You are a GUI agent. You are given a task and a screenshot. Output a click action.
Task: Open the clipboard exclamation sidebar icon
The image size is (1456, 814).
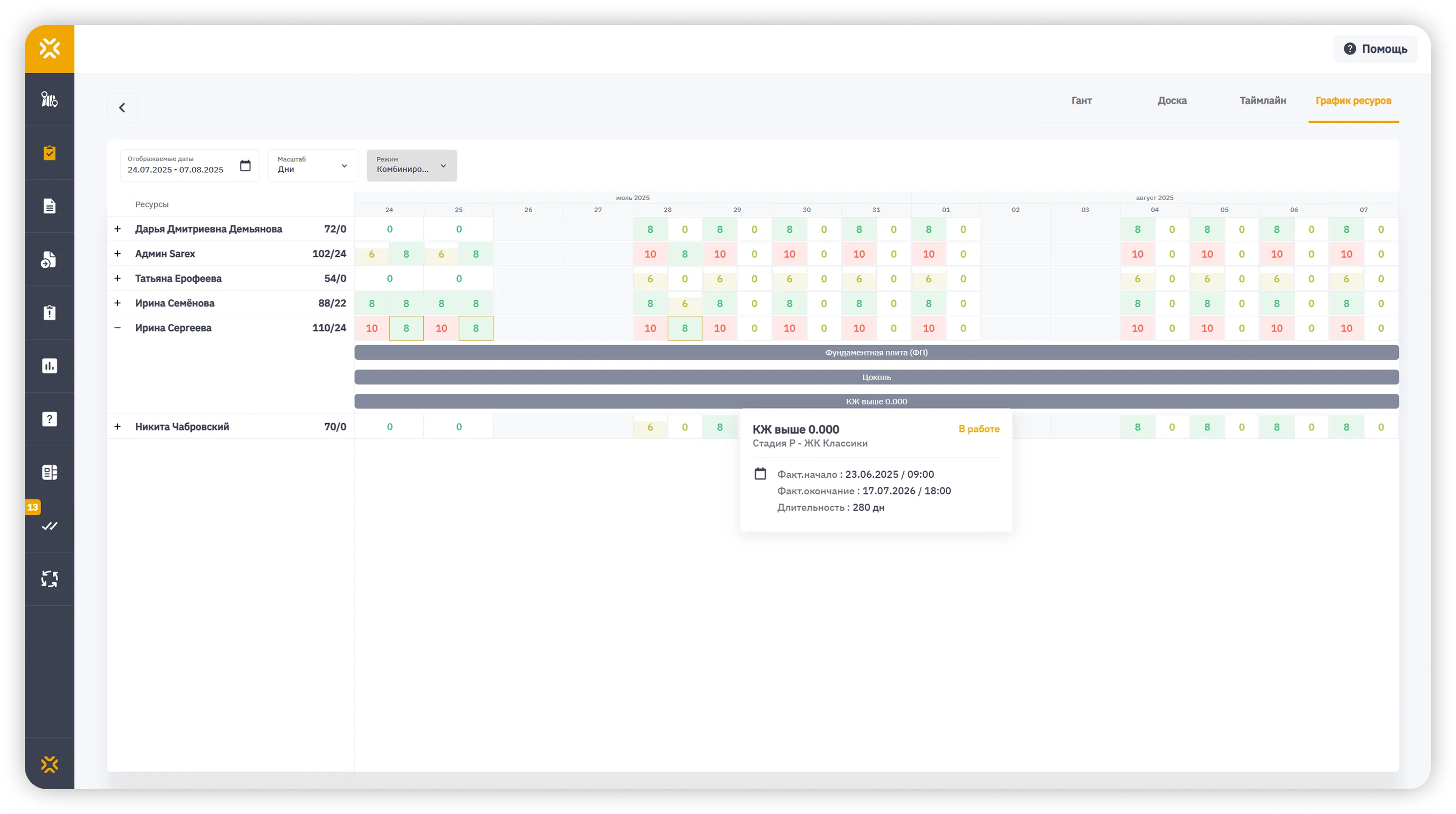49,312
